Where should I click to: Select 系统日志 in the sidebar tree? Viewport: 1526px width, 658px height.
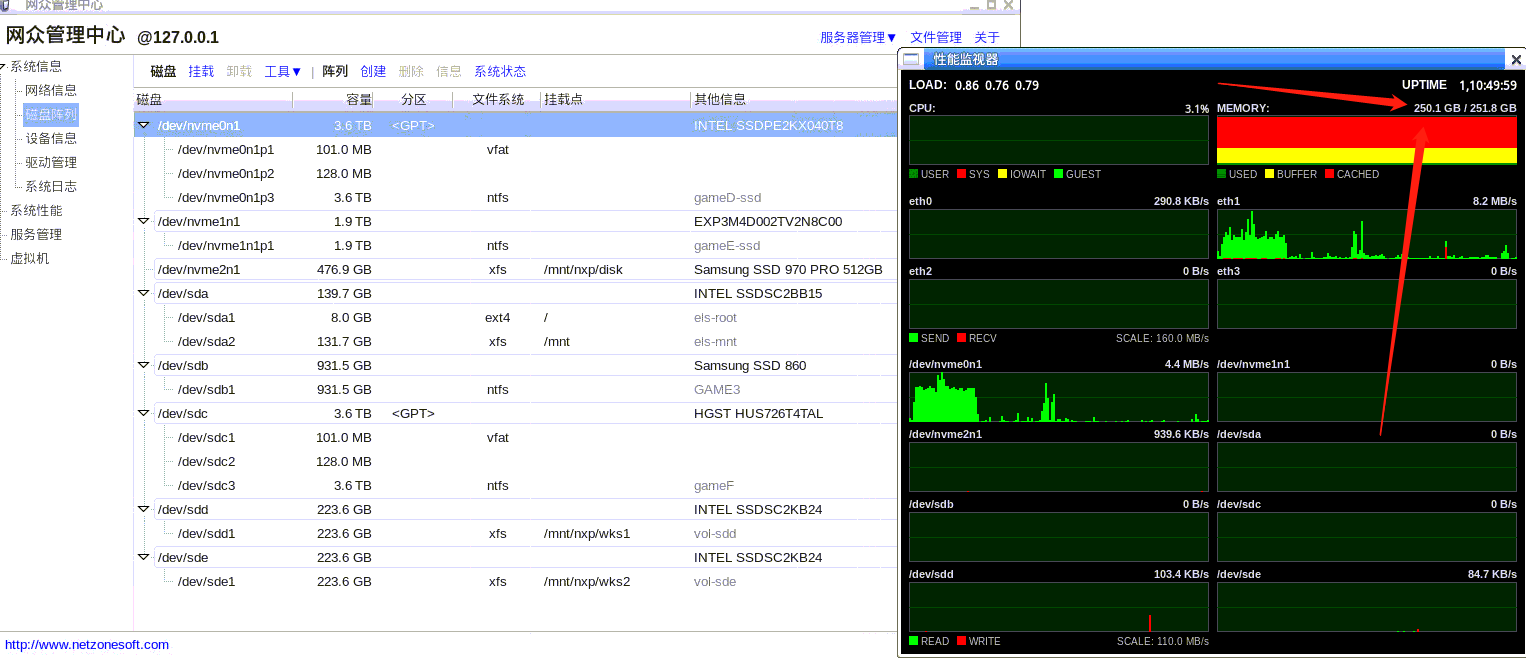tap(51, 187)
